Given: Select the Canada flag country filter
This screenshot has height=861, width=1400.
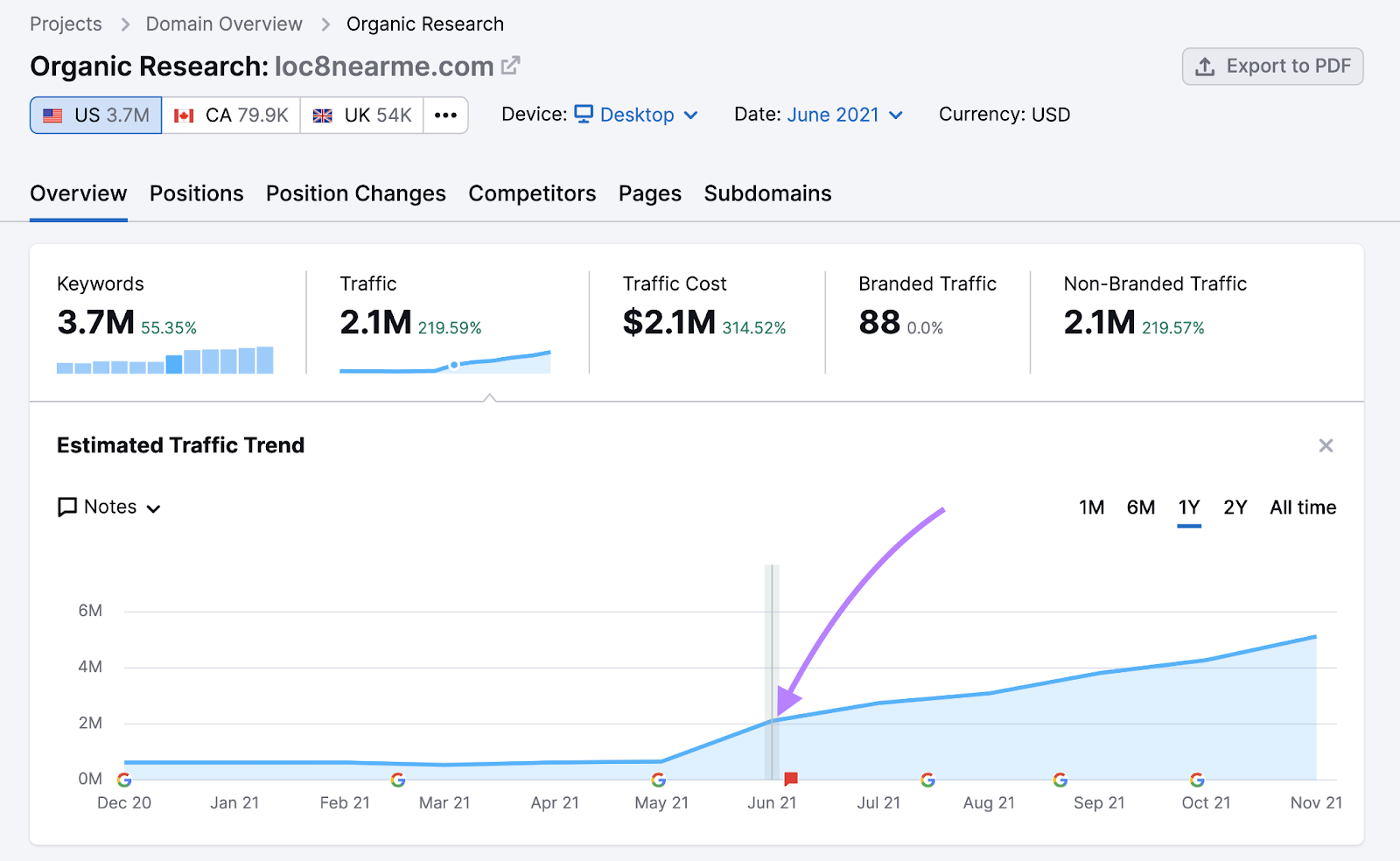Looking at the screenshot, I should 230,115.
